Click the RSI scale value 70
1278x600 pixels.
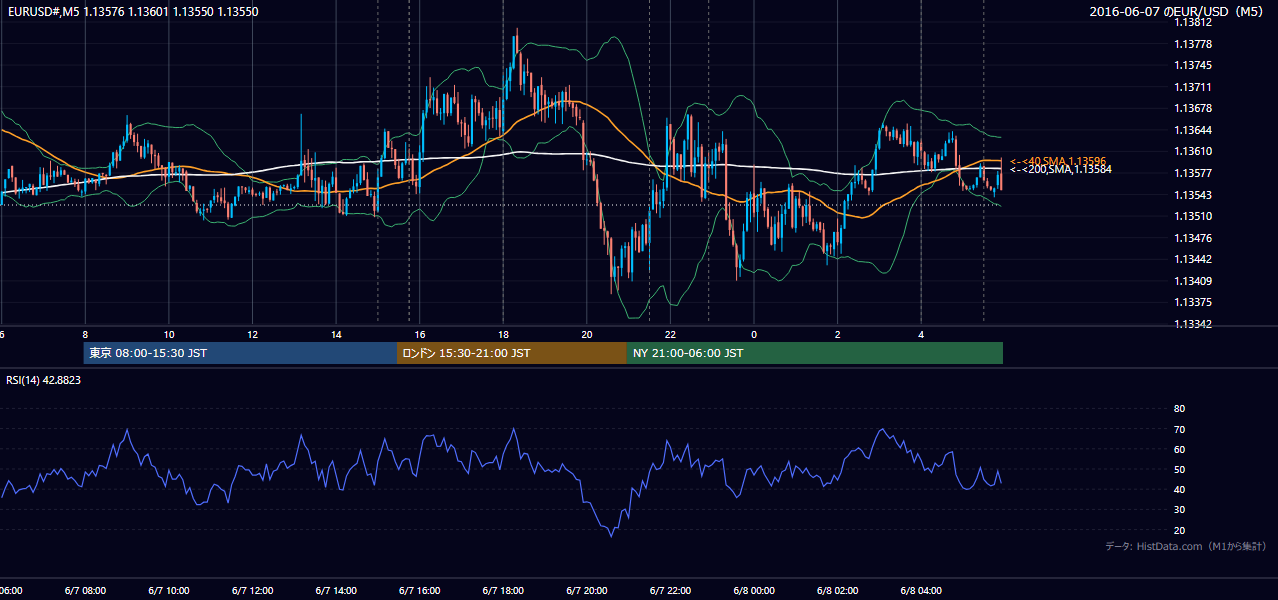(x=1179, y=429)
